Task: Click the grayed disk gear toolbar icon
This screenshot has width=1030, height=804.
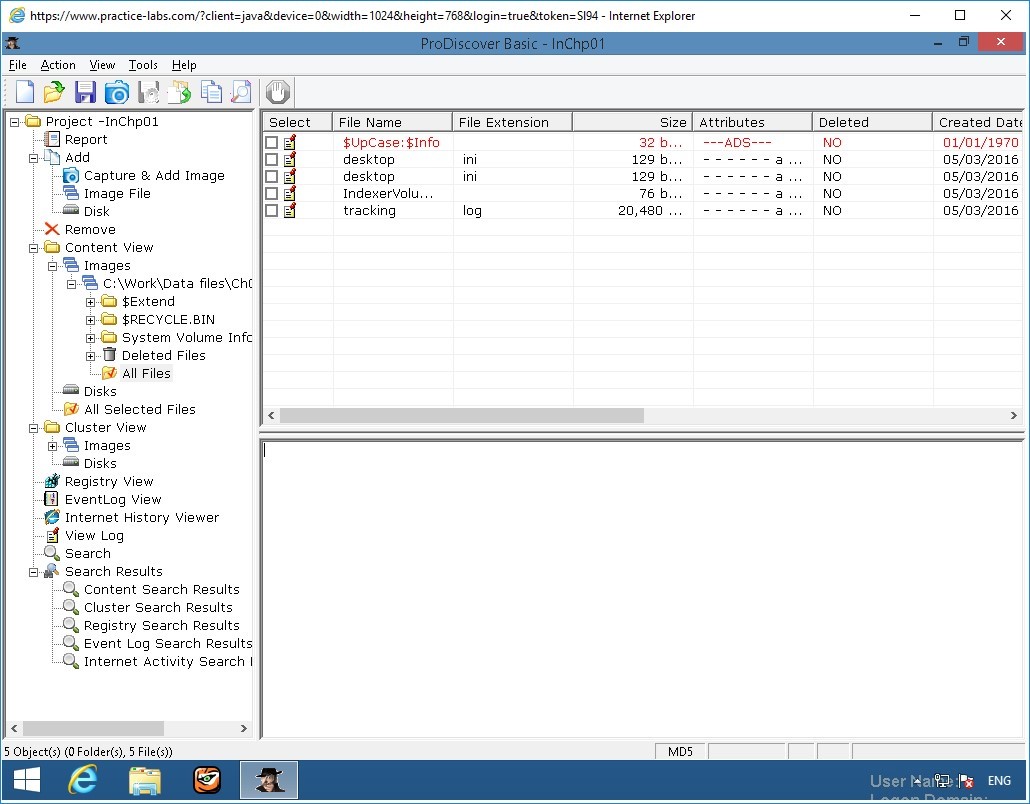Action: coord(149,92)
